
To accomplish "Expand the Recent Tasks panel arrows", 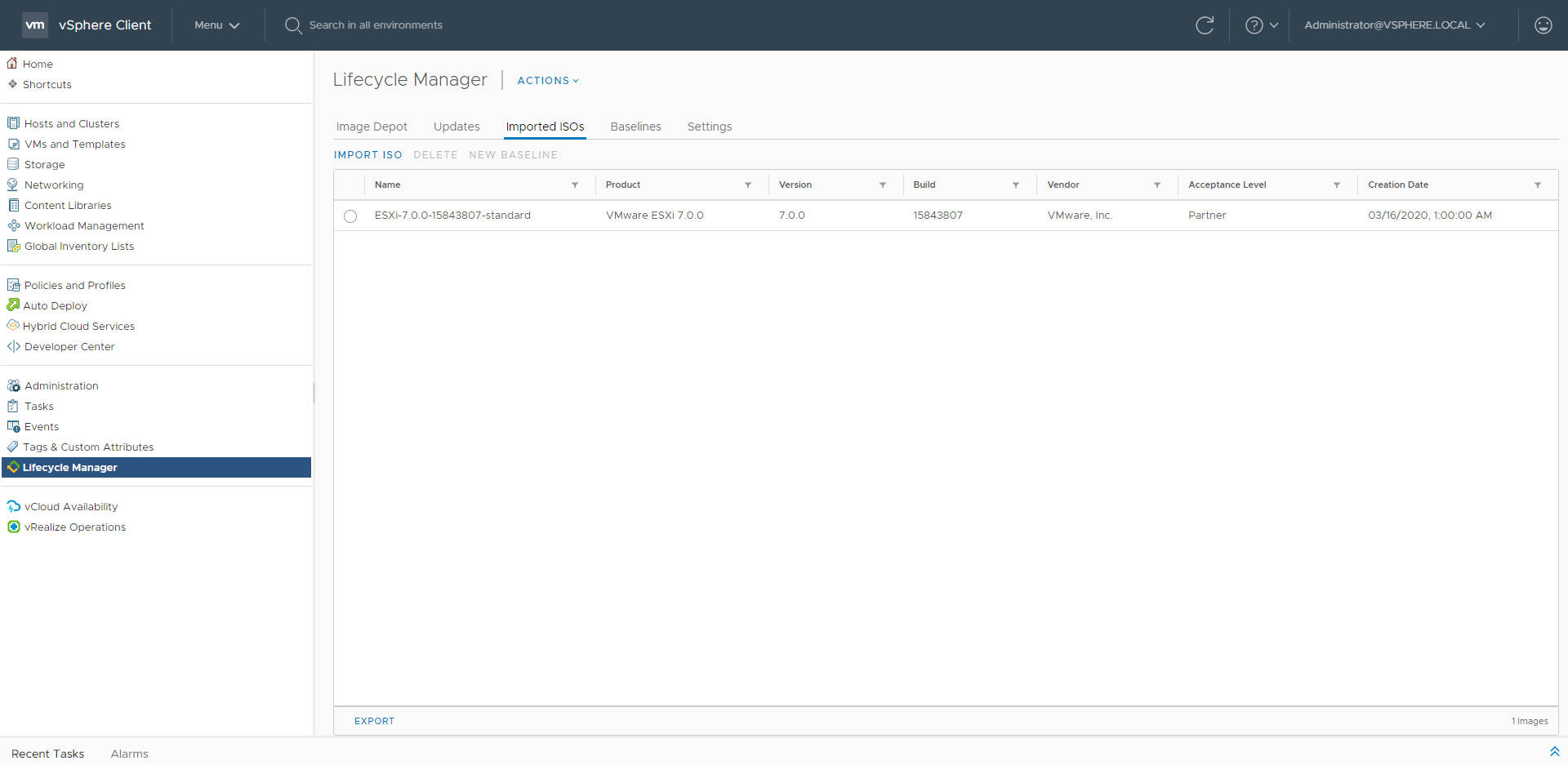I will click(1554, 752).
